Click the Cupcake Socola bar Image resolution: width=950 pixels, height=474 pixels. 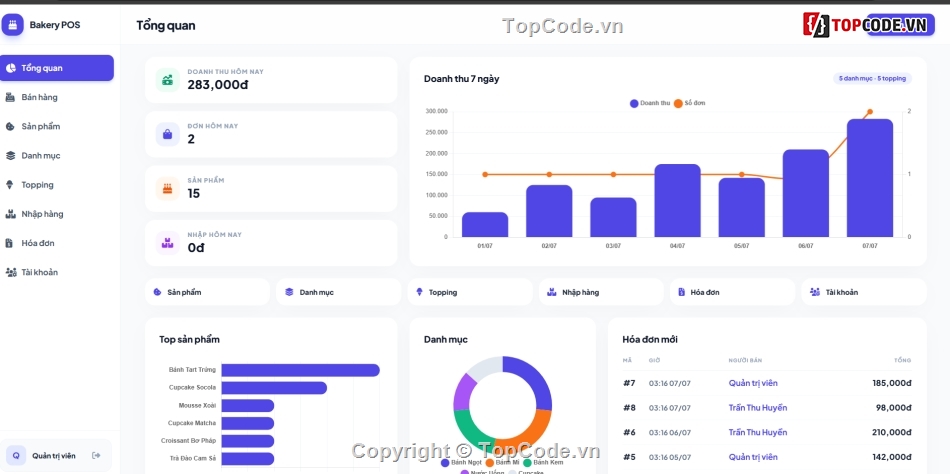tap(274, 388)
